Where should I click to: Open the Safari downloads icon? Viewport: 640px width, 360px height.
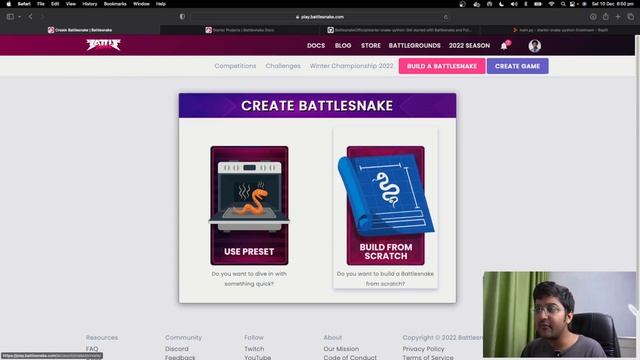[593, 17]
